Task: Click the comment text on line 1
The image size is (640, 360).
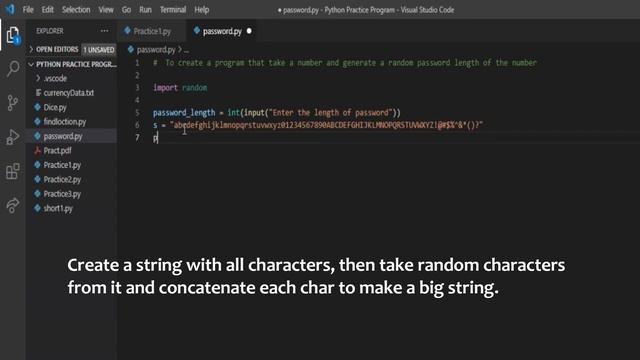Action: (345, 63)
